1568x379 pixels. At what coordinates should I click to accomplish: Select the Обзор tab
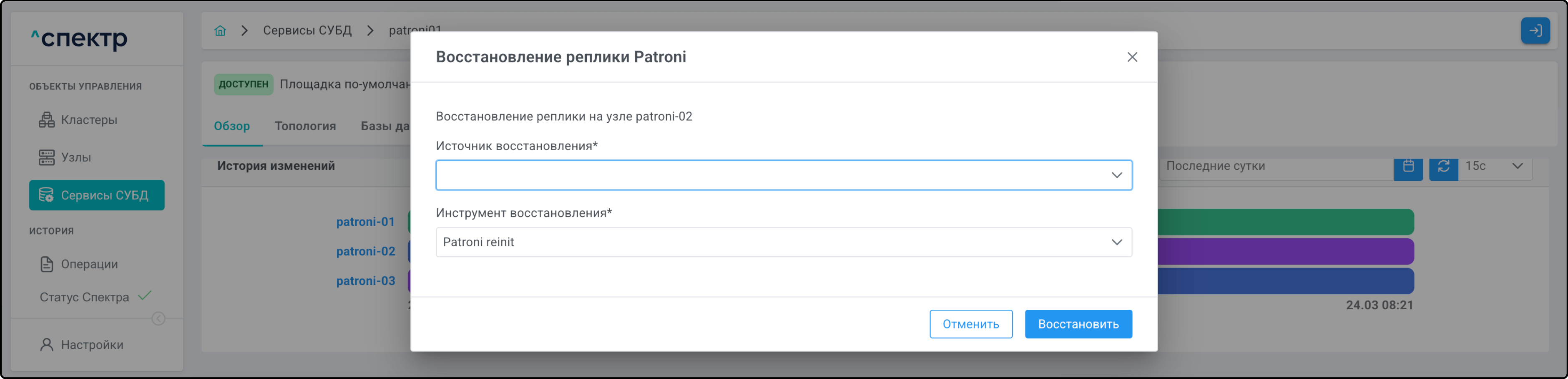231,126
